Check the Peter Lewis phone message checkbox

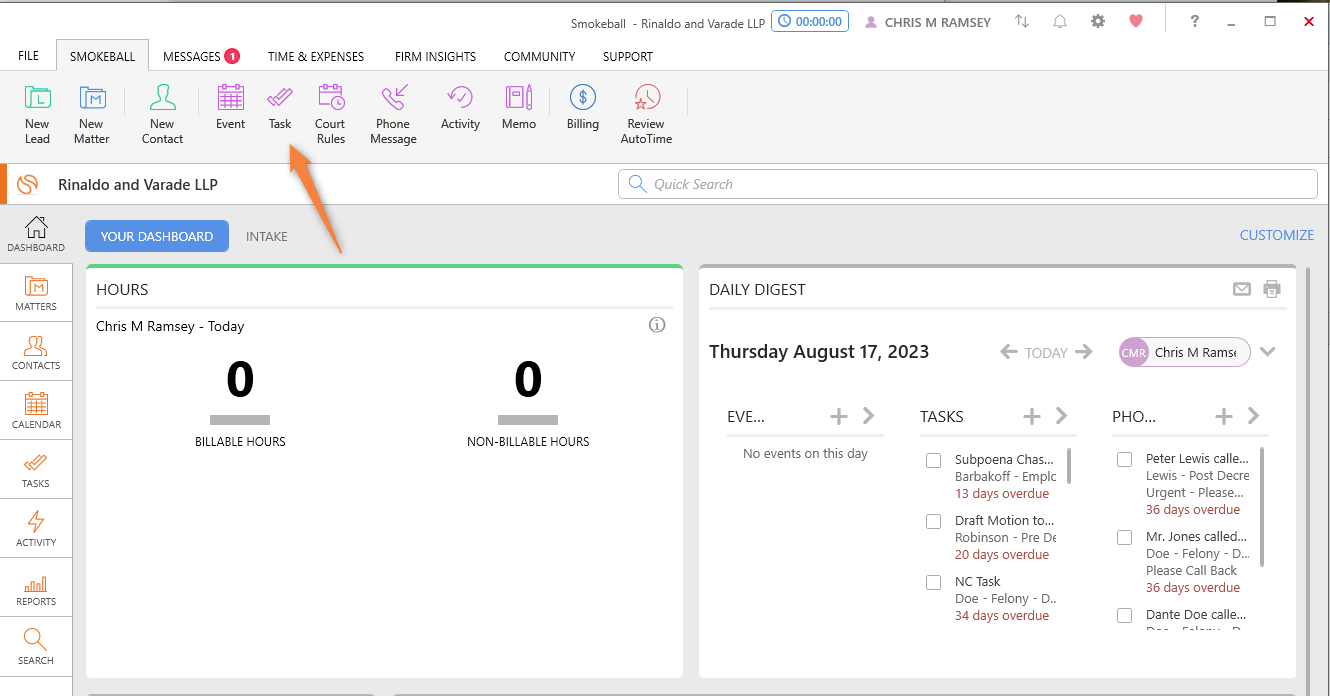coord(1124,459)
